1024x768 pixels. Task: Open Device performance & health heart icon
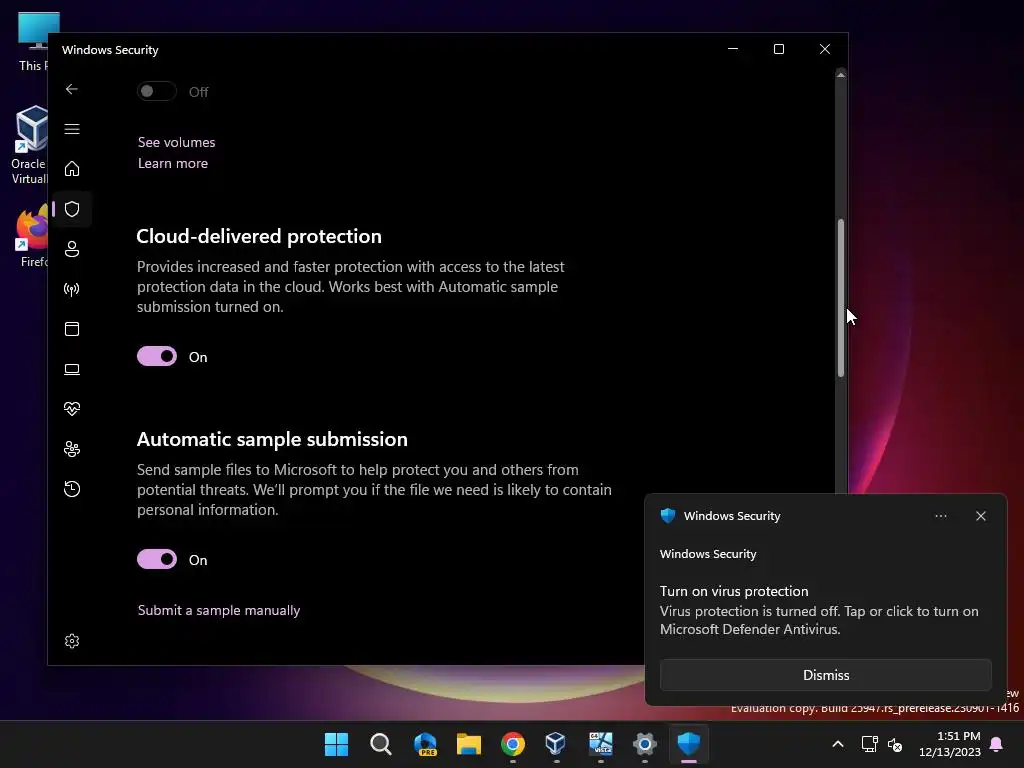tap(72, 409)
